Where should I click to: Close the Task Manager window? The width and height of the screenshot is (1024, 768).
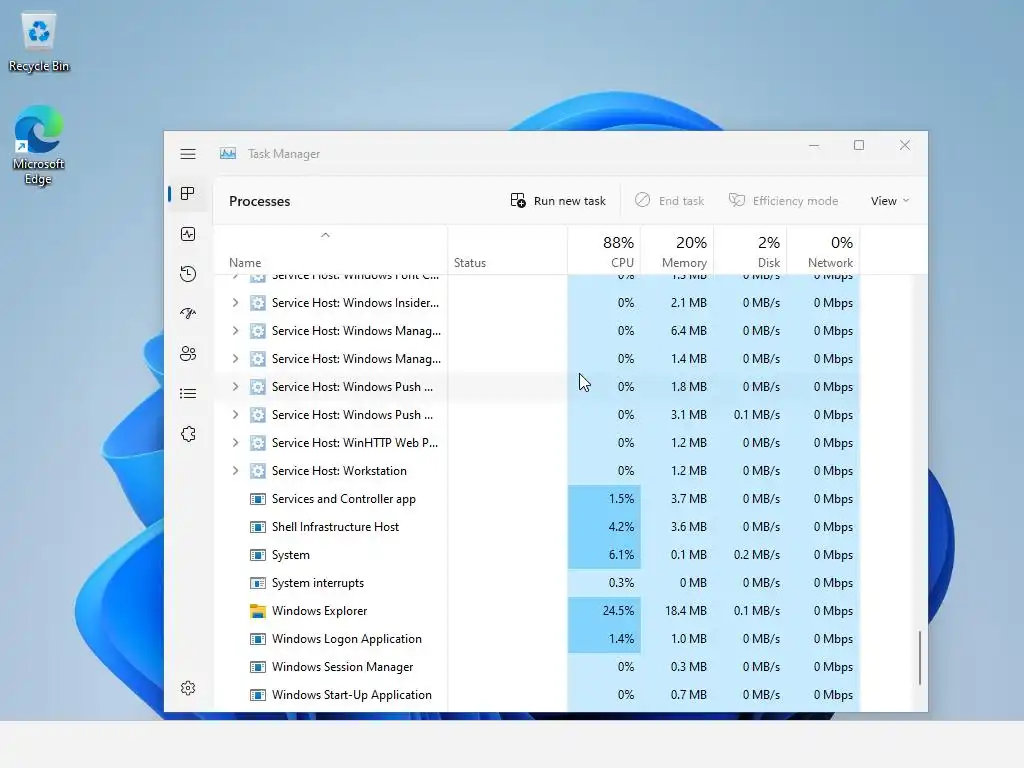[905, 145]
